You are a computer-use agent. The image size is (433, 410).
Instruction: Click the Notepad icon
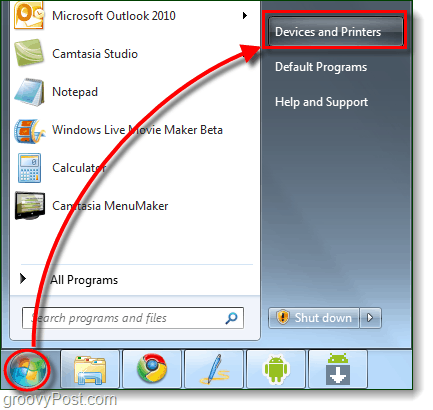click(29, 92)
